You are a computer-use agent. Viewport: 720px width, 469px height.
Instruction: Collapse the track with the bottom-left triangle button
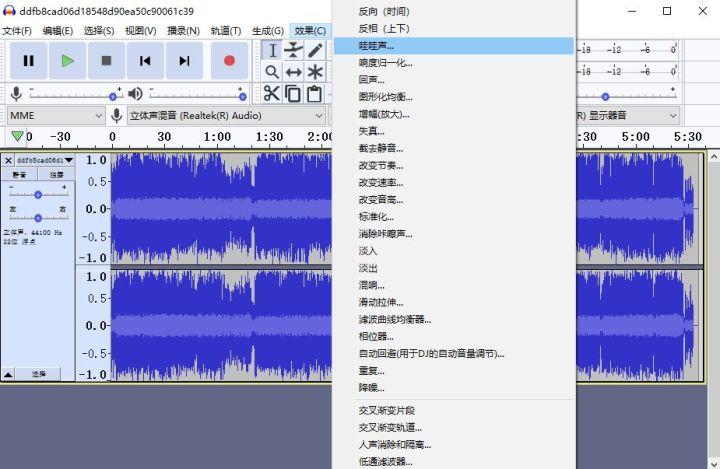(9, 373)
